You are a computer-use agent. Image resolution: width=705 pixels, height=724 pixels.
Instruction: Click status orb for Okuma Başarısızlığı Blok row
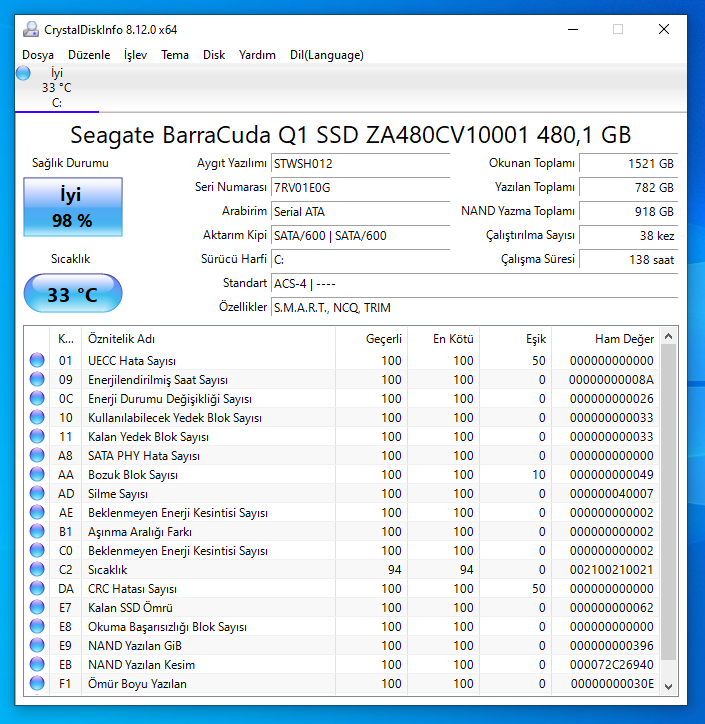click(37, 626)
